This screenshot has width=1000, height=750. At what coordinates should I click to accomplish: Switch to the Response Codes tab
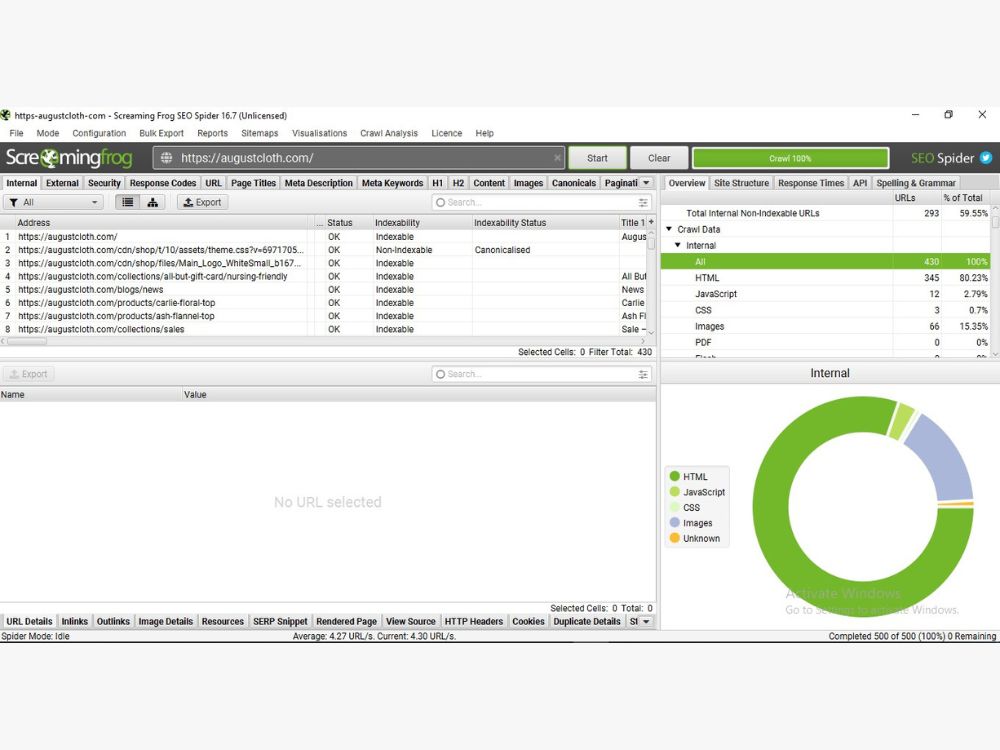point(163,183)
